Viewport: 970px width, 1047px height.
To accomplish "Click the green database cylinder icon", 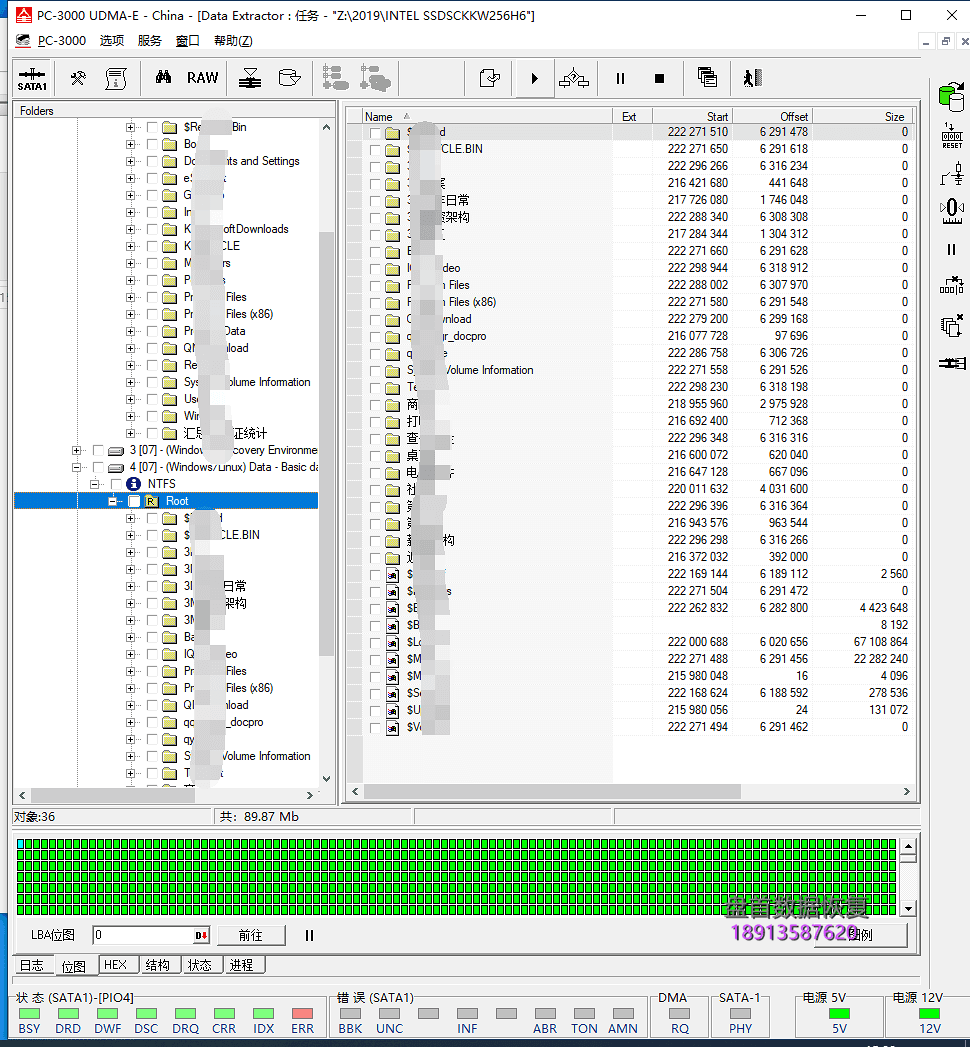I will point(951,97).
